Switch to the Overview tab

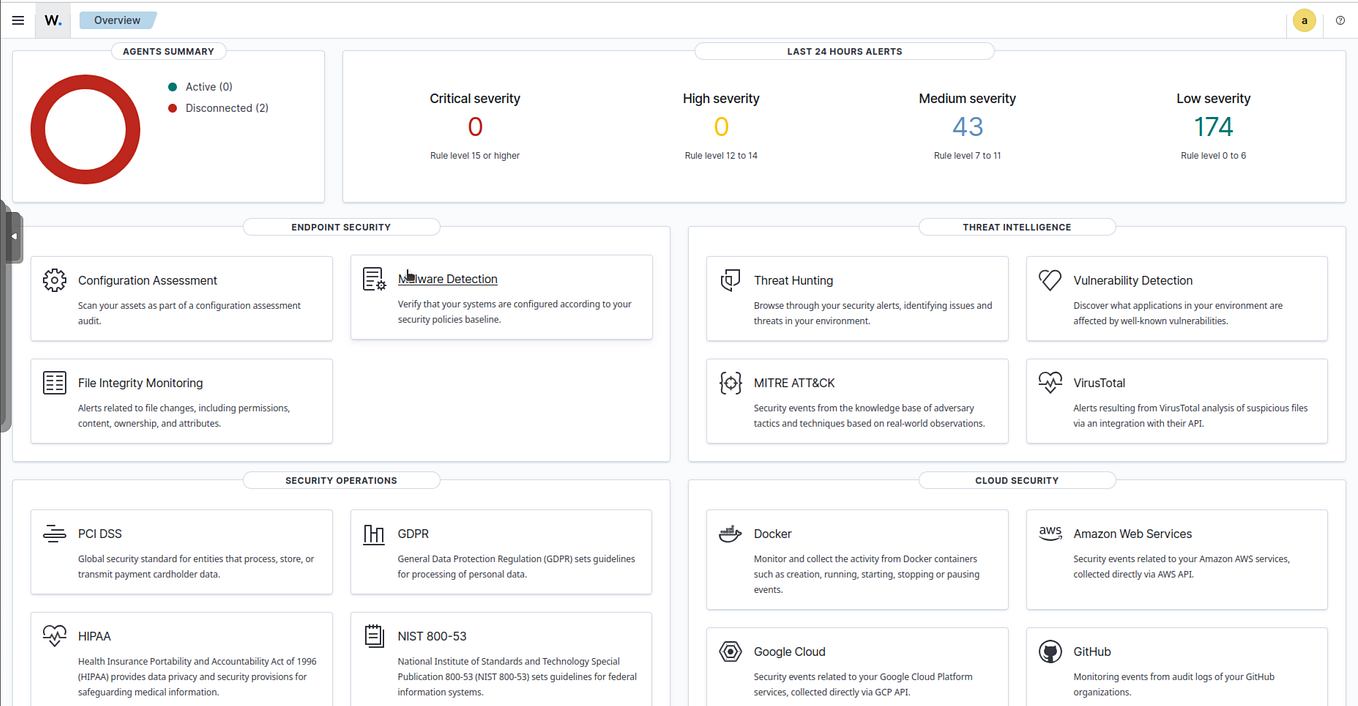click(x=117, y=19)
